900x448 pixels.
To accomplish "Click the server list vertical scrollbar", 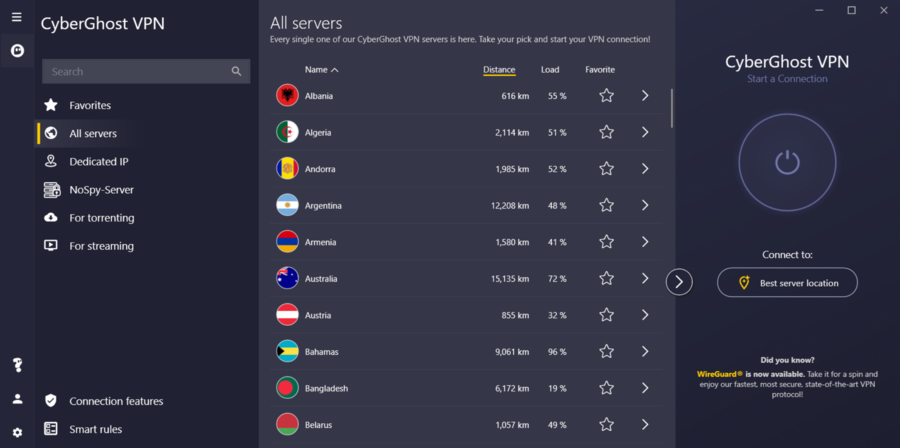I will click(672, 108).
